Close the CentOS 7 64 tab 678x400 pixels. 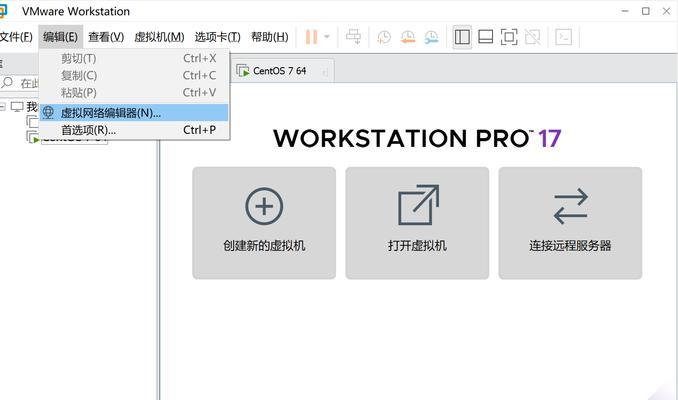(325, 72)
